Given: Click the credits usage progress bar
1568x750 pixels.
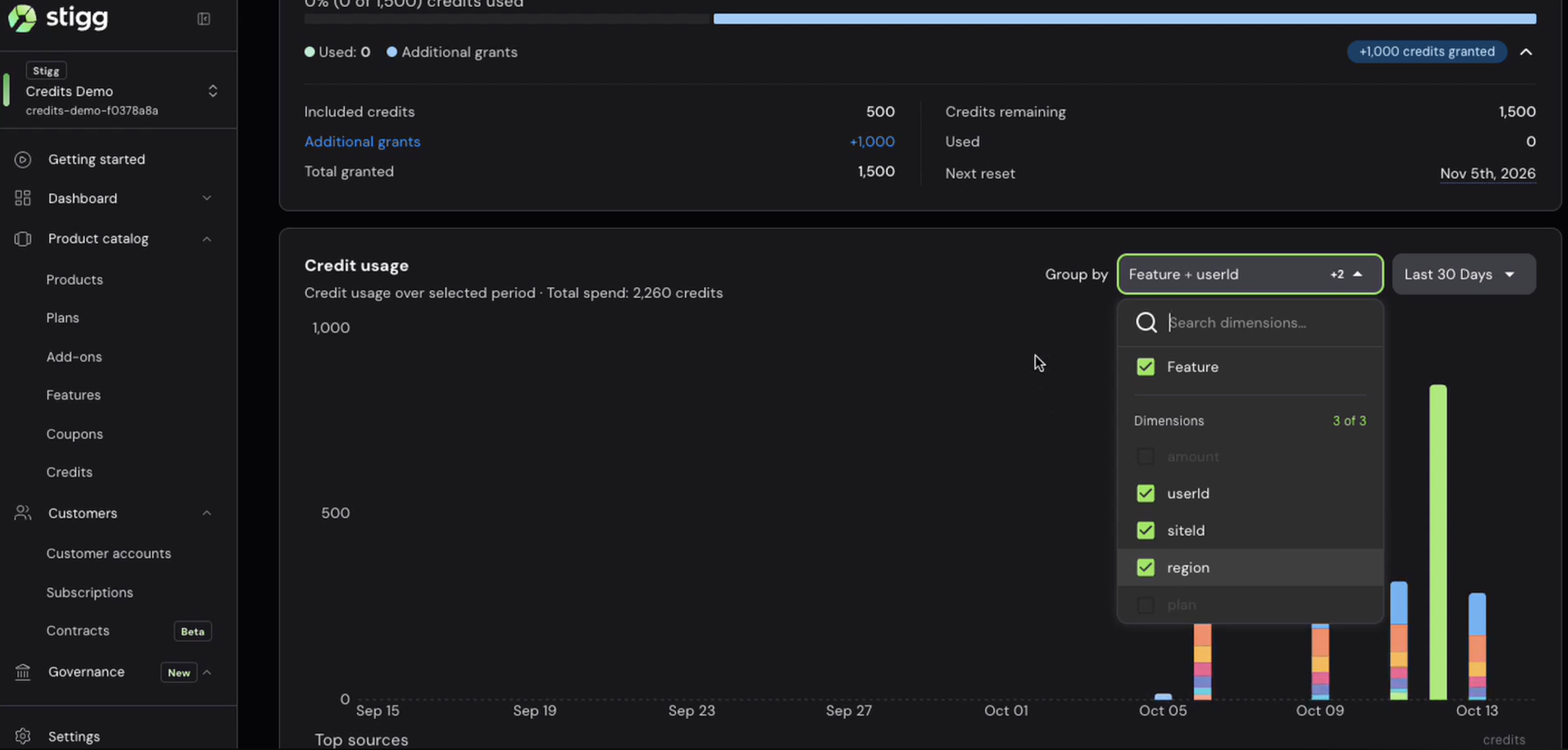Looking at the screenshot, I should pyautogui.click(x=920, y=19).
